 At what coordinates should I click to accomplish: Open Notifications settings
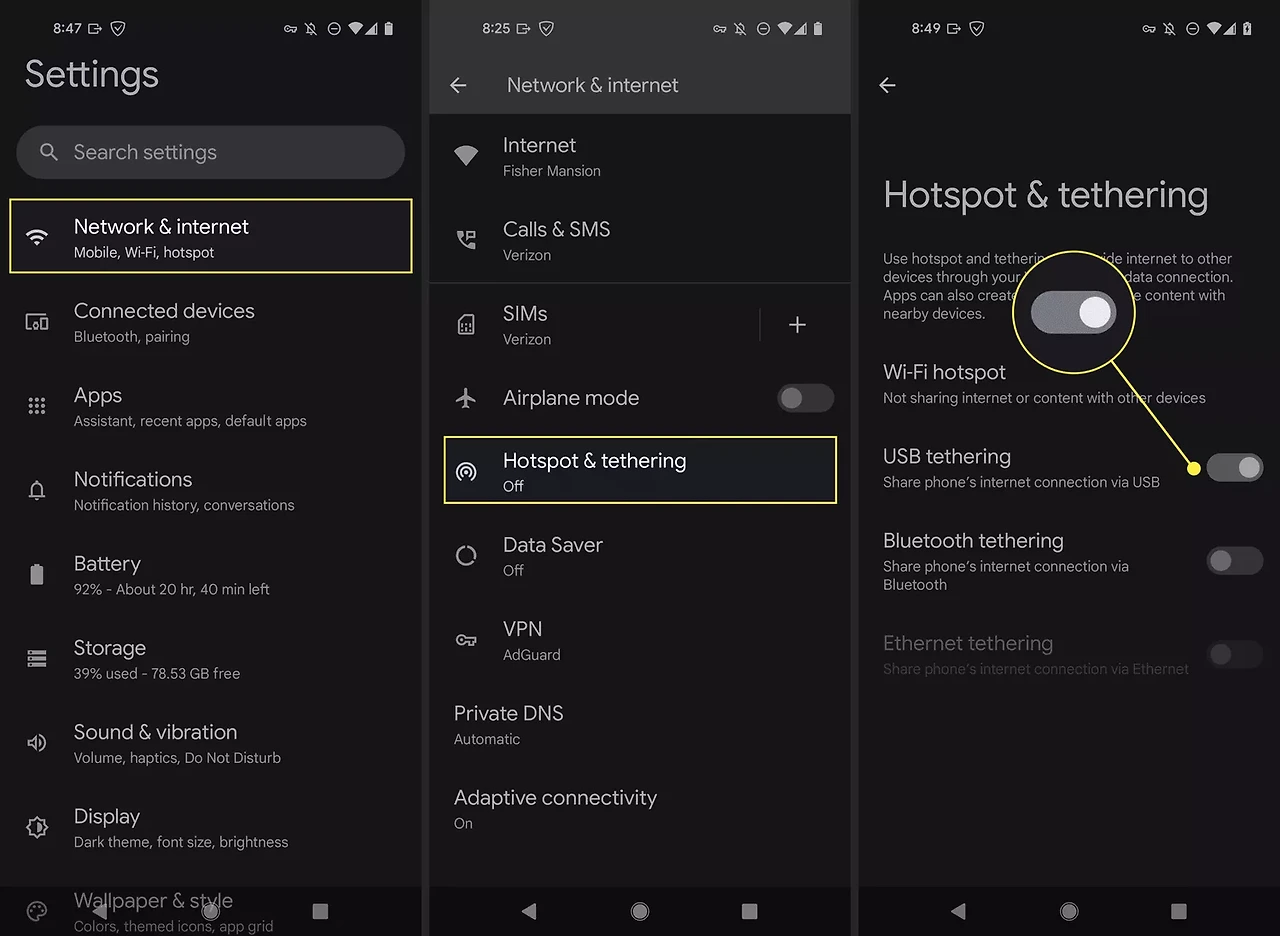click(211, 490)
